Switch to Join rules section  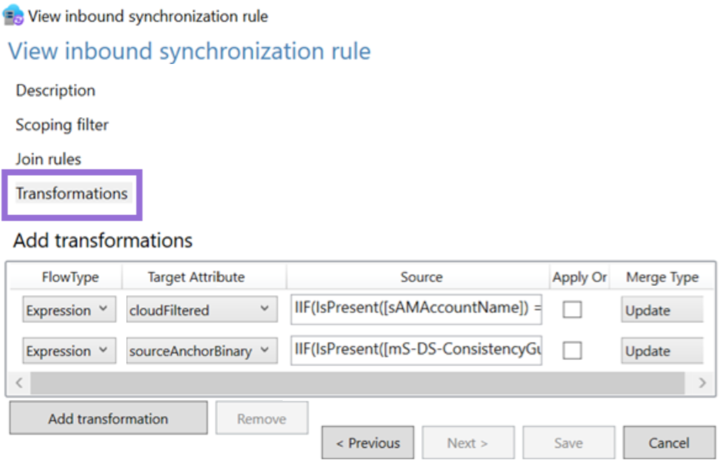coord(49,158)
